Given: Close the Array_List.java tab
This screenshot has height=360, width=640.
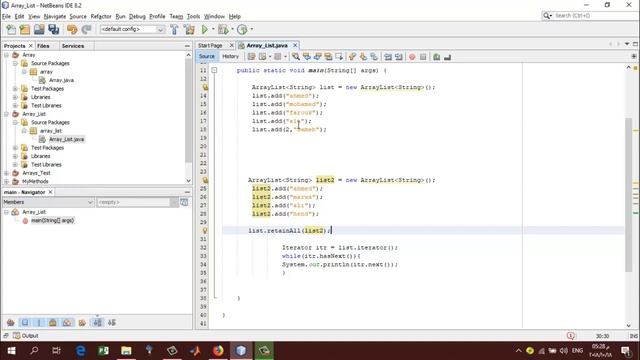Looking at the screenshot, I should pyautogui.click(x=295, y=45).
